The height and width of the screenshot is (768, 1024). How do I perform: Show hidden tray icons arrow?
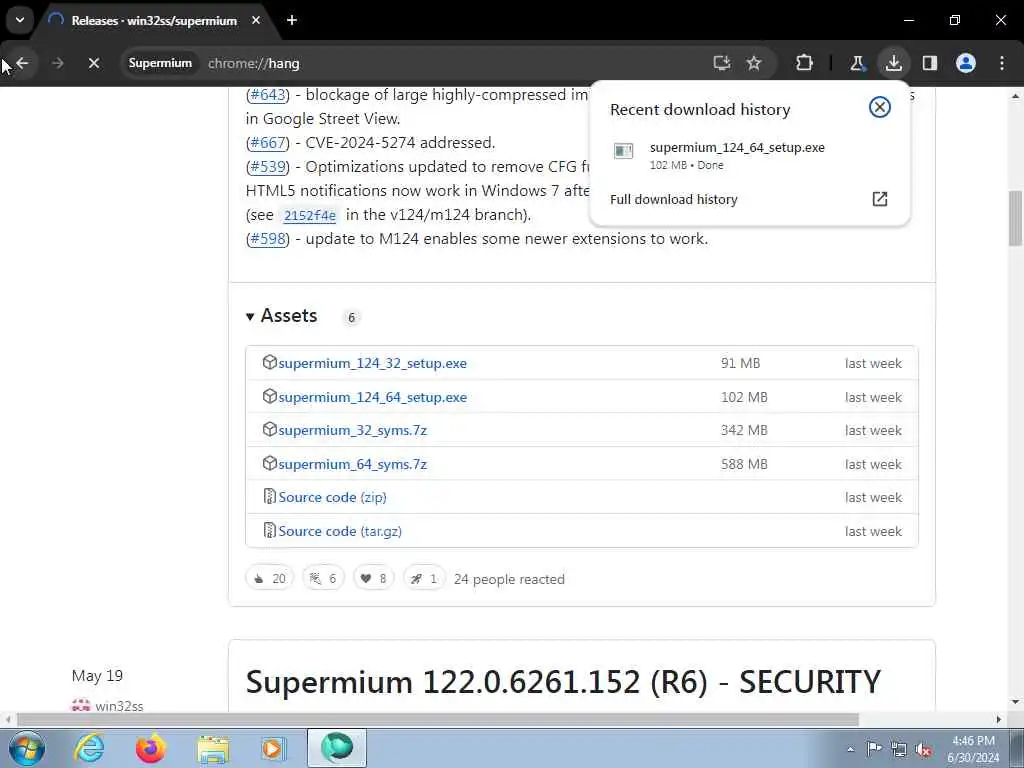[x=850, y=750]
